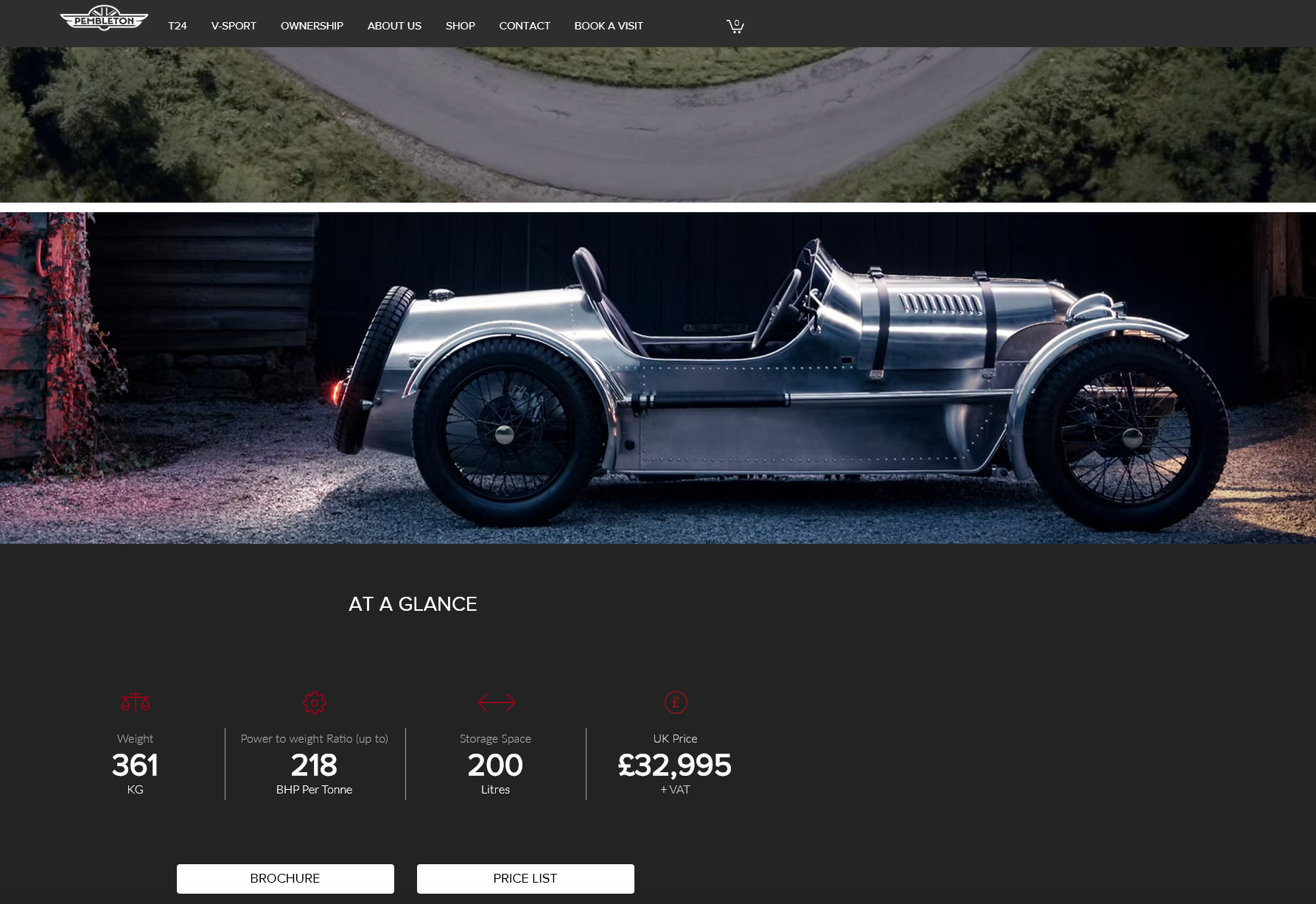Click the 361 KG weight figure

coord(135,765)
